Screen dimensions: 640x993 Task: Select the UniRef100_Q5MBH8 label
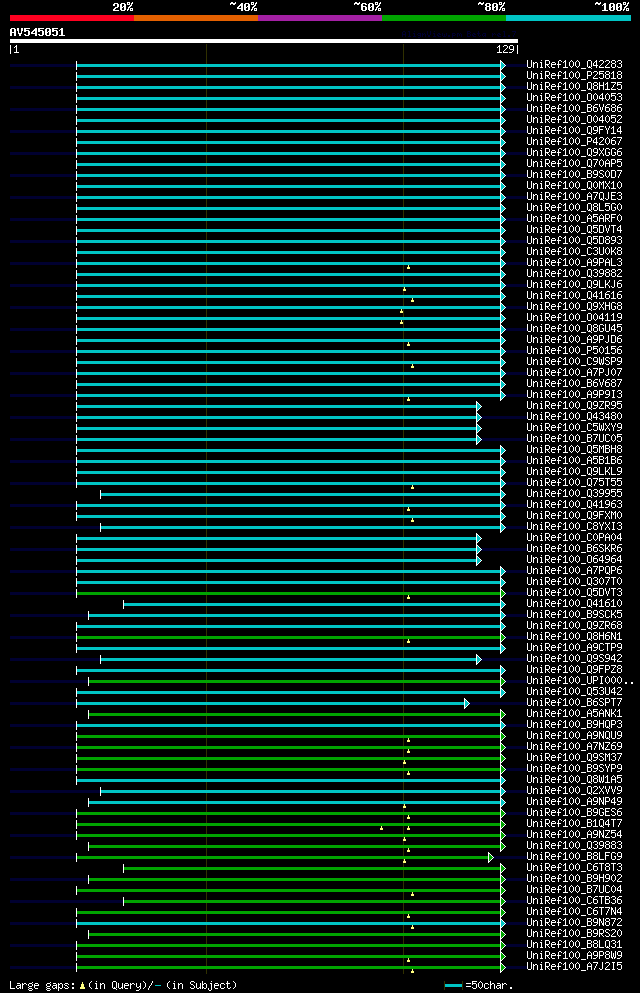click(574, 450)
